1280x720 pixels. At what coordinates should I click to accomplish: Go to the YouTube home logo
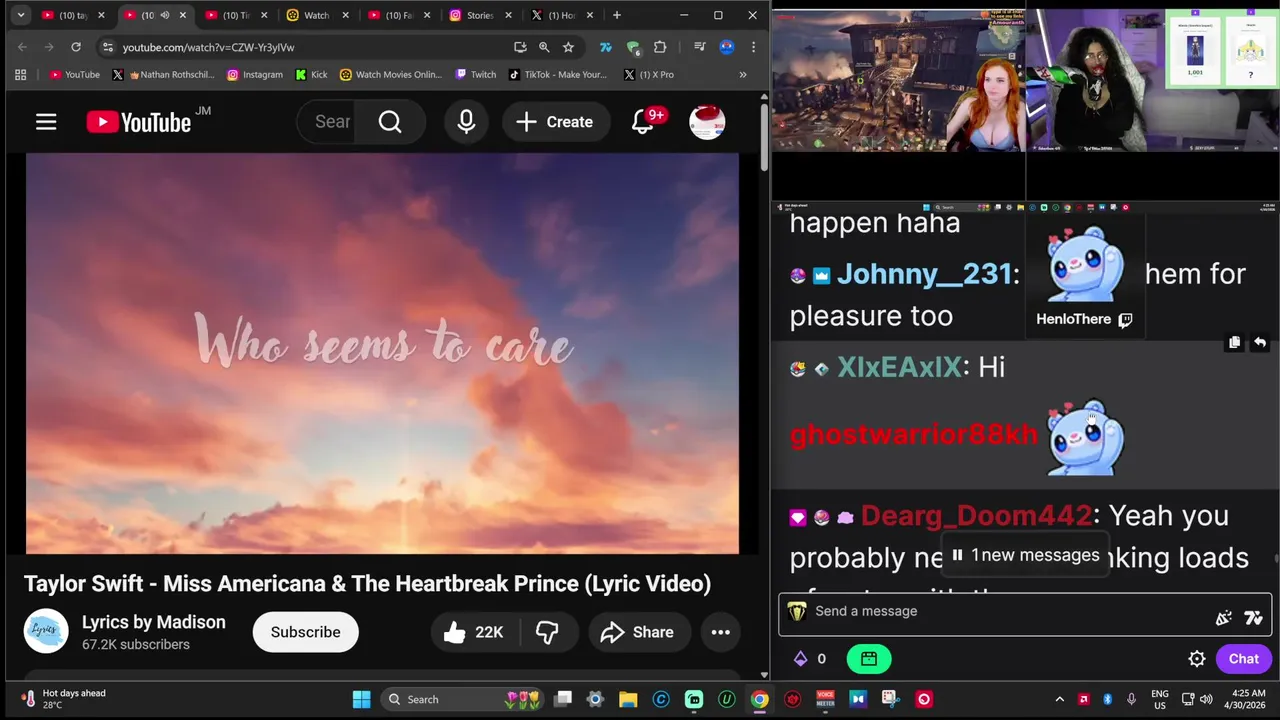pyautogui.click(x=138, y=122)
